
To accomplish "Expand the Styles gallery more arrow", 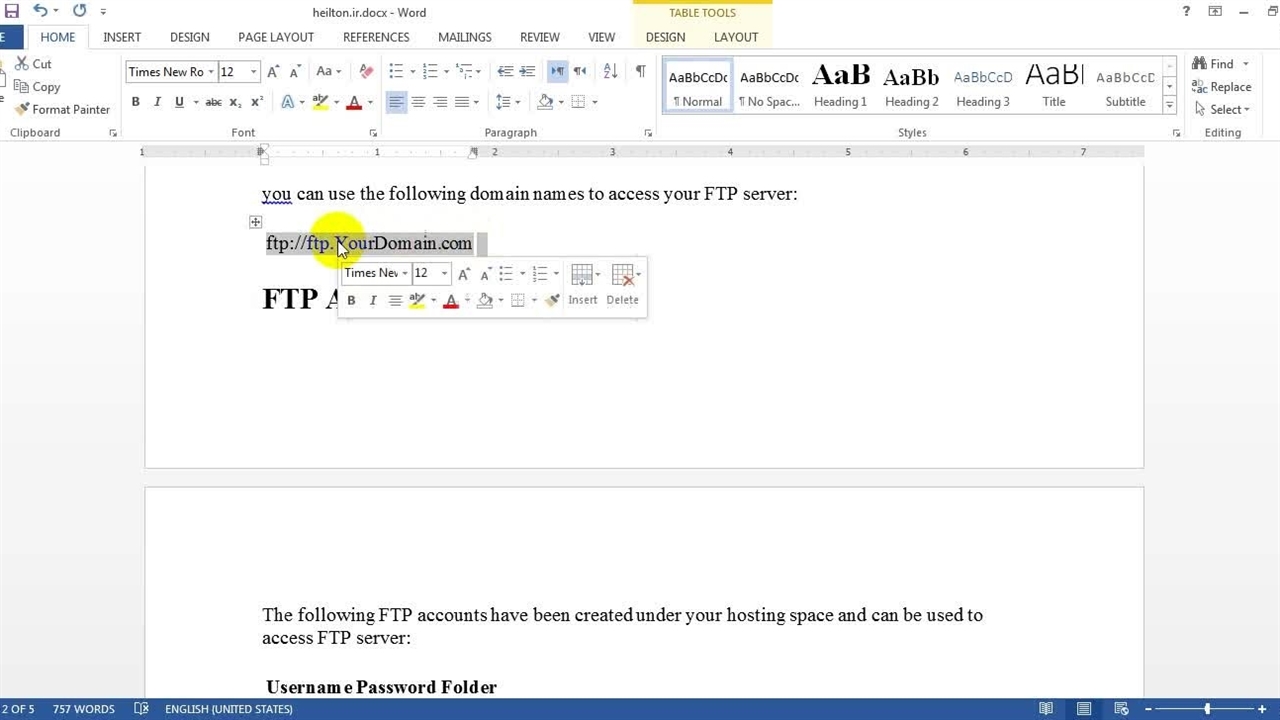I will (1169, 105).
